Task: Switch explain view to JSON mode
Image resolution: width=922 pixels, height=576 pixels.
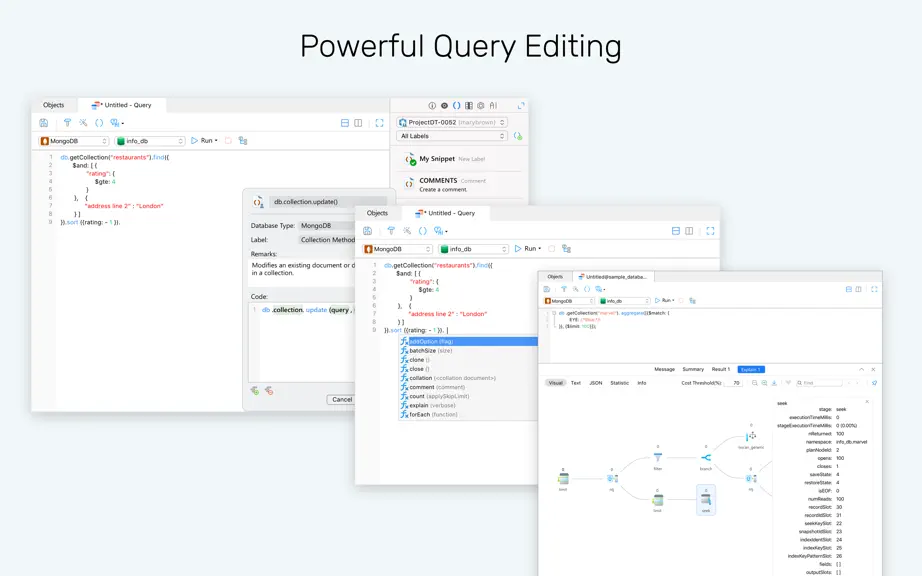Action: (x=596, y=383)
